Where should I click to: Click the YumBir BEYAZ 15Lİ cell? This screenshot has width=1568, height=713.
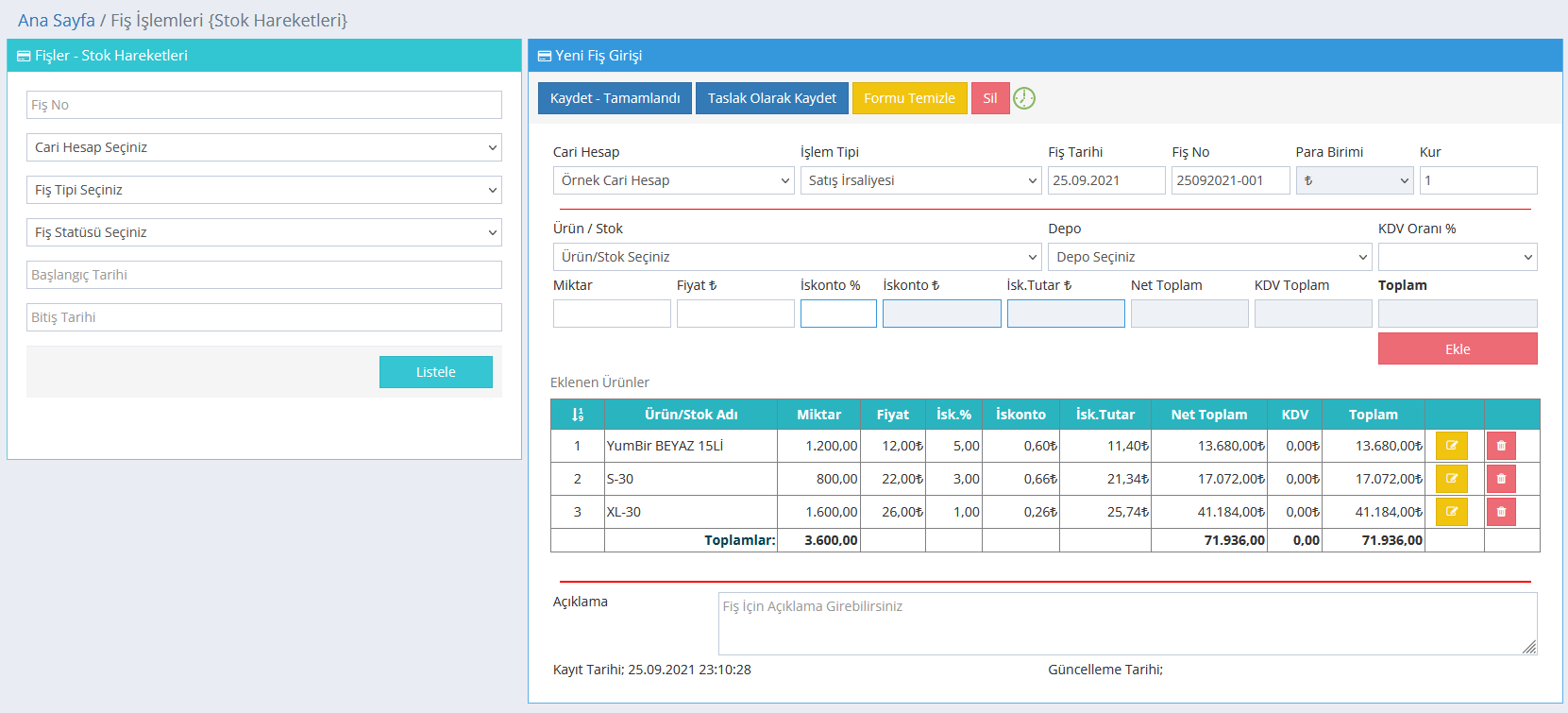tap(691, 446)
